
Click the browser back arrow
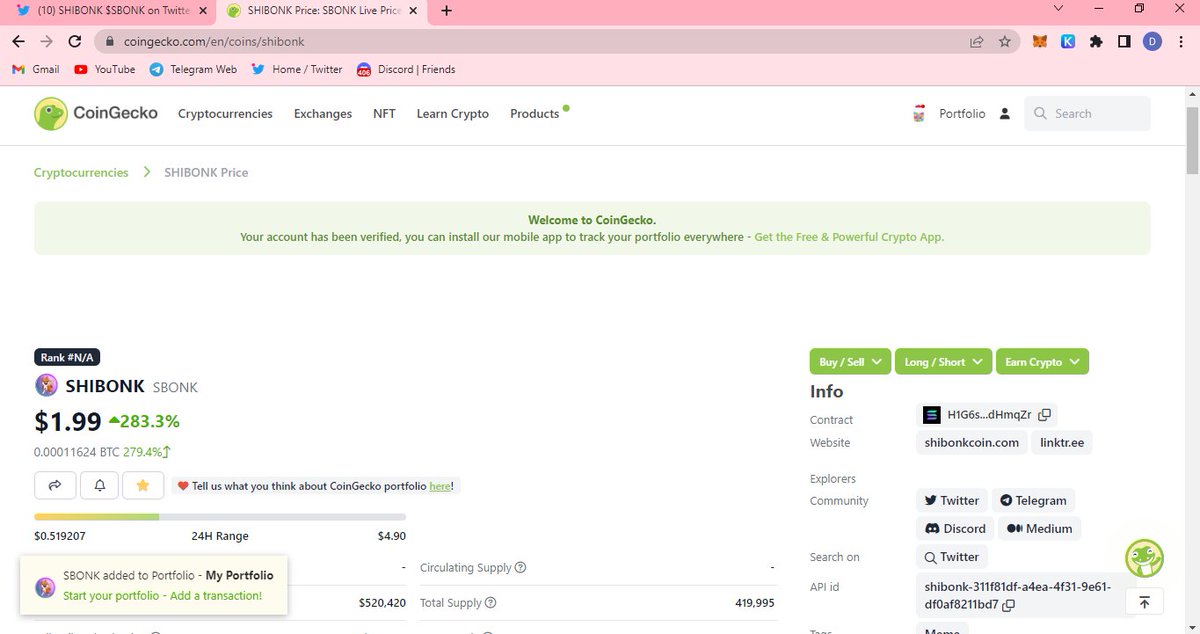point(19,42)
